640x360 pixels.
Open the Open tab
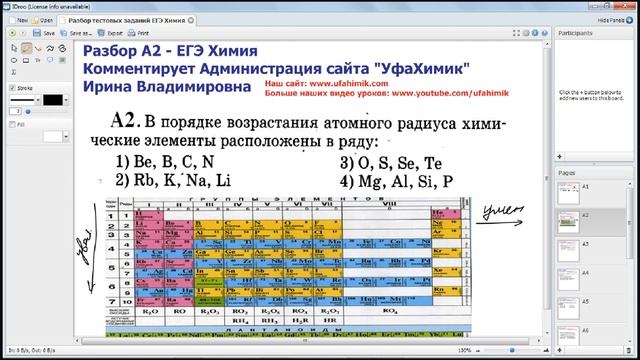click(x=43, y=20)
